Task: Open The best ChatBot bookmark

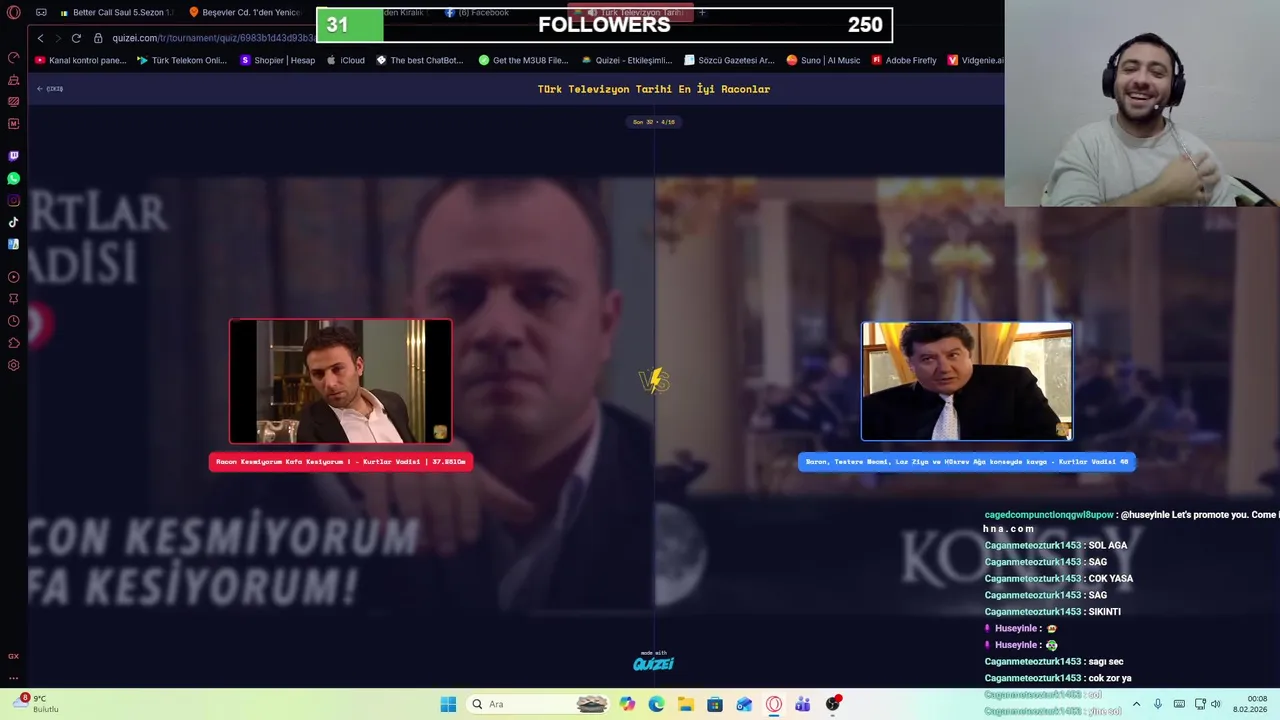Action: [x=420, y=60]
